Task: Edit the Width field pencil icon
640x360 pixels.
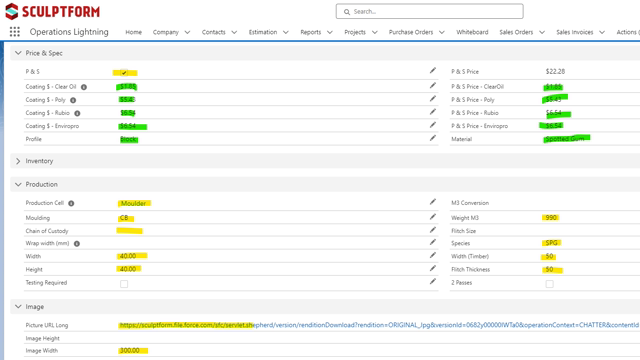Action: pos(433,256)
